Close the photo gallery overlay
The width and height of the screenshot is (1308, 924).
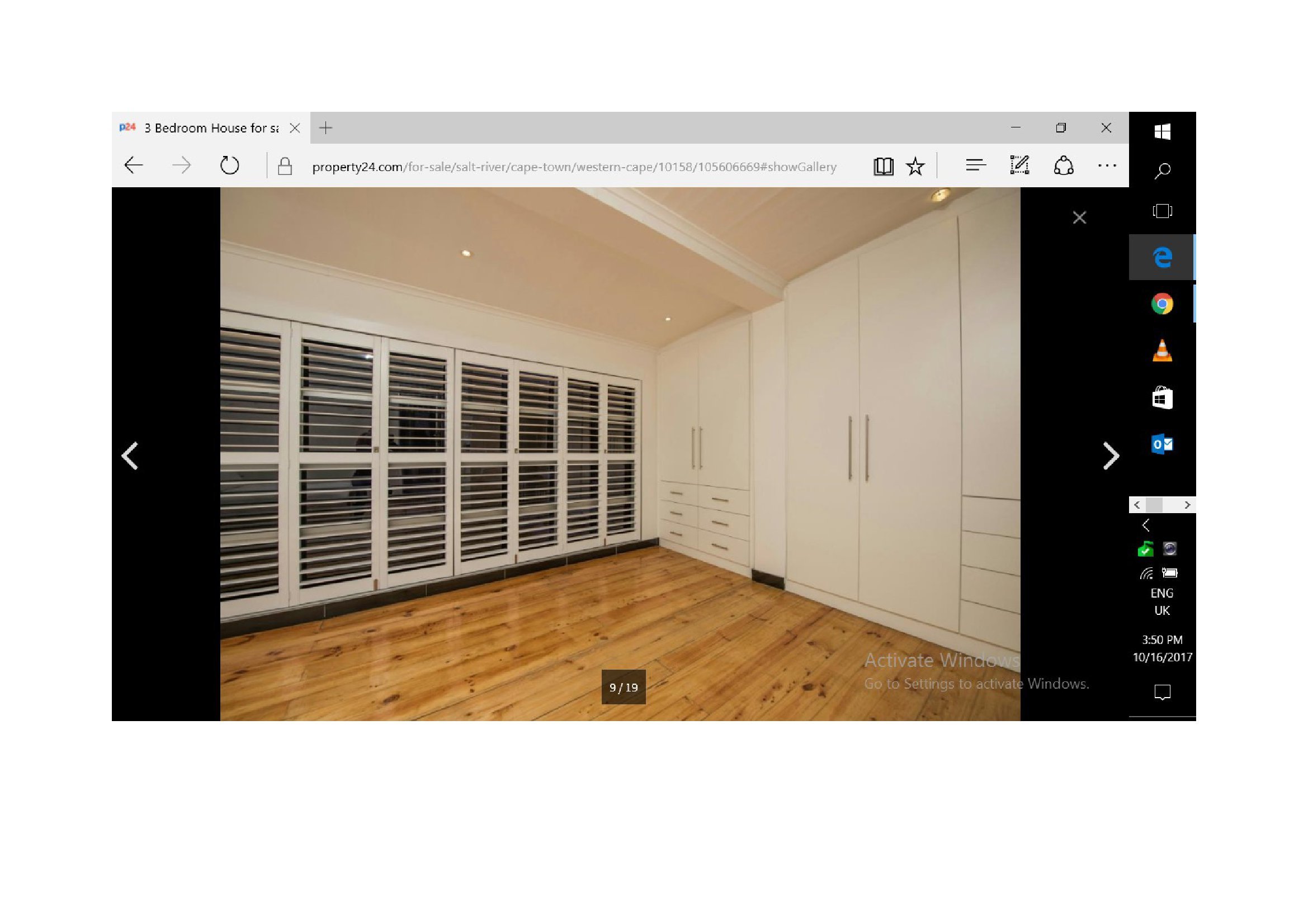coord(1079,217)
